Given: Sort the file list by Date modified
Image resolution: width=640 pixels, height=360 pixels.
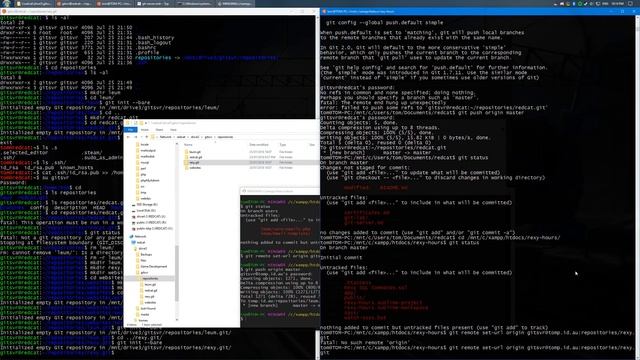Looking at the screenshot, I should click(259, 145).
